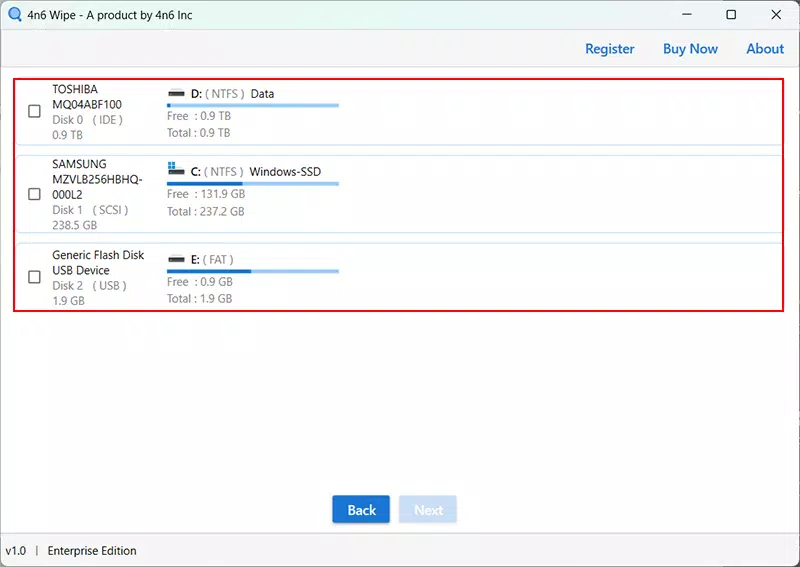The width and height of the screenshot is (800, 567).
Task: Close the 4n6 Wipe window
Action: (x=776, y=14)
